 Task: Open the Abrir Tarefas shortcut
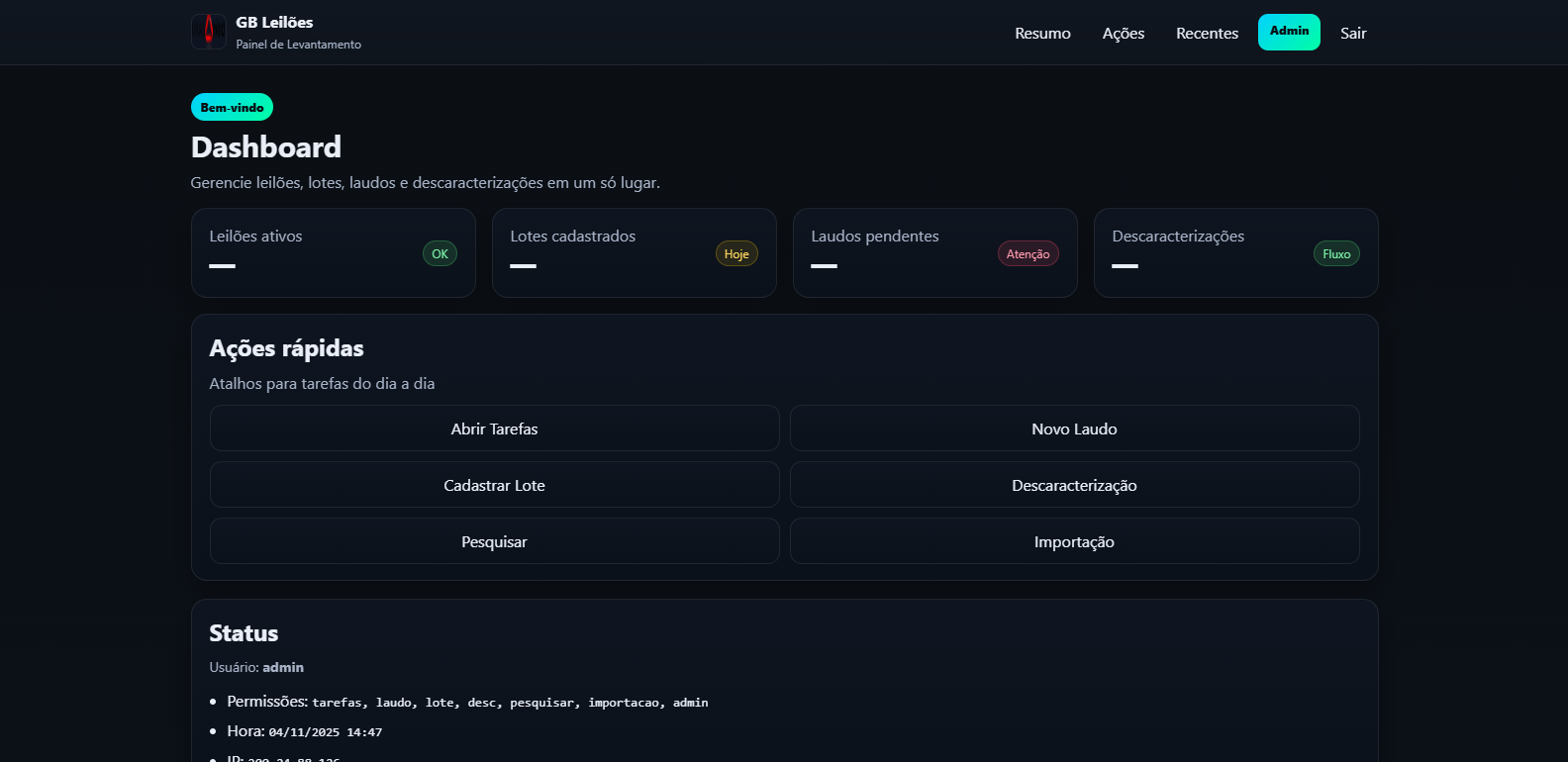coord(494,429)
